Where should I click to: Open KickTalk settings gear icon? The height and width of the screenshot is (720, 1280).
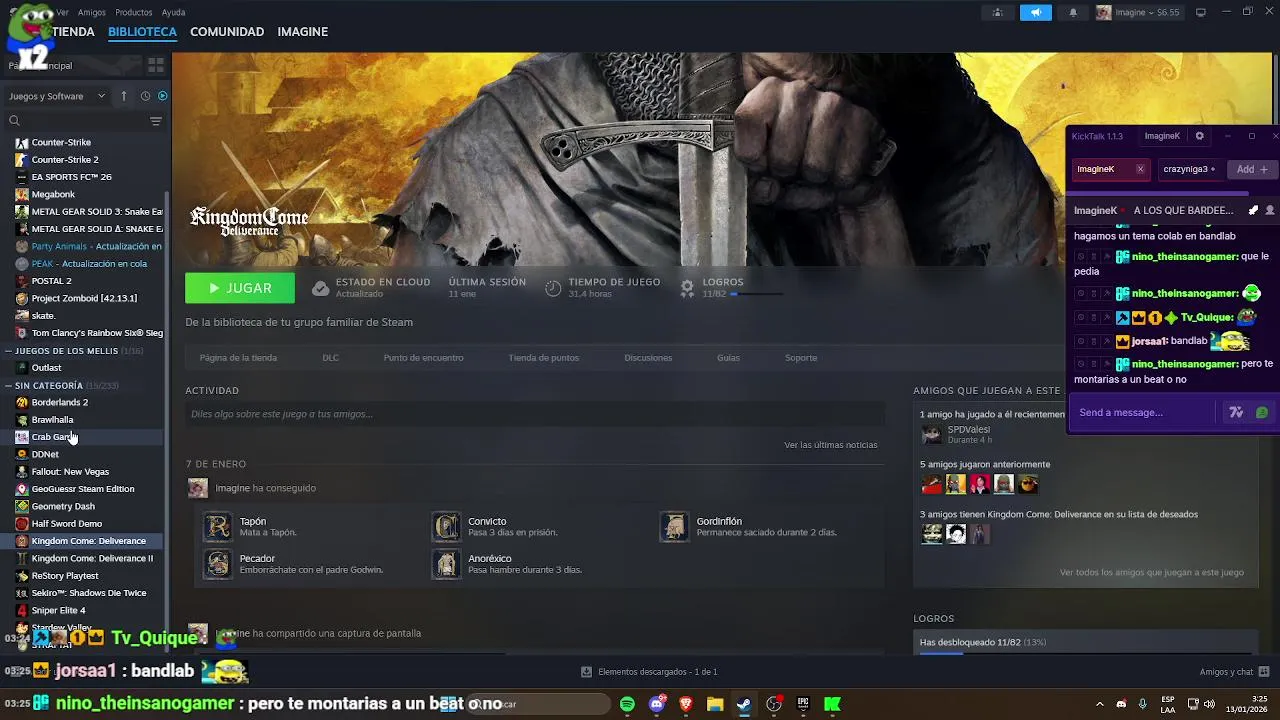click(1200, 136)
